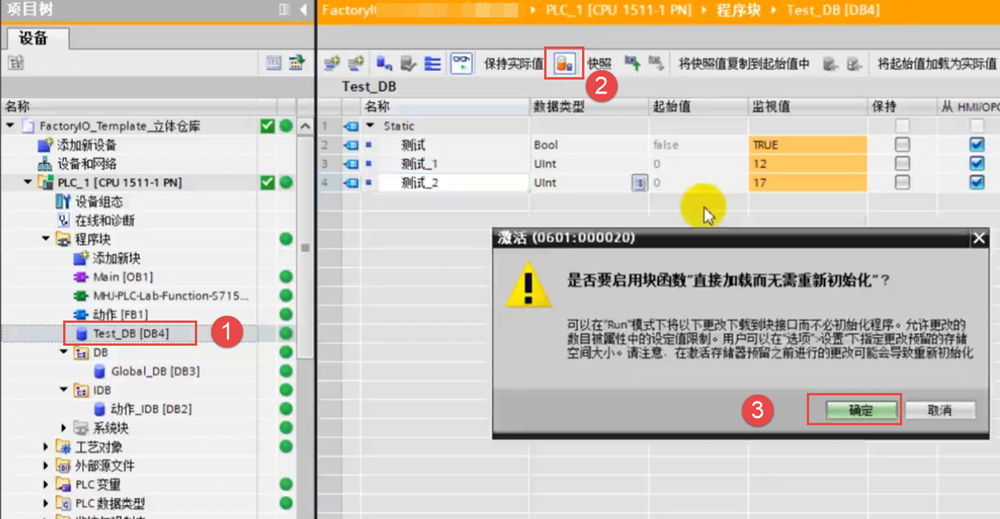The height and width of the screenshot is (519, 1000).
Task: Click the data type selector icon in 测试_2 row
Action: (639, 183)
